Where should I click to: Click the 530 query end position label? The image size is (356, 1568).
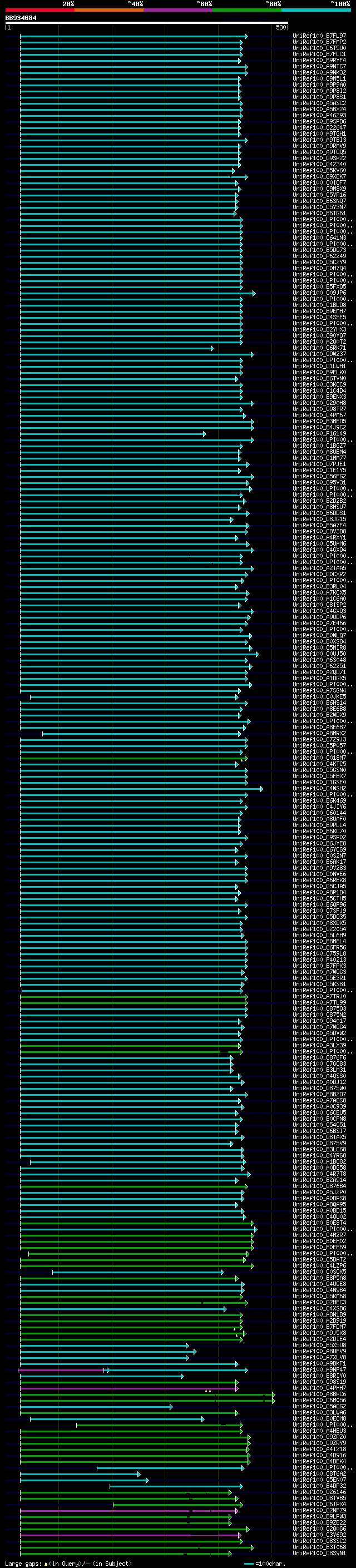point(280,27)
